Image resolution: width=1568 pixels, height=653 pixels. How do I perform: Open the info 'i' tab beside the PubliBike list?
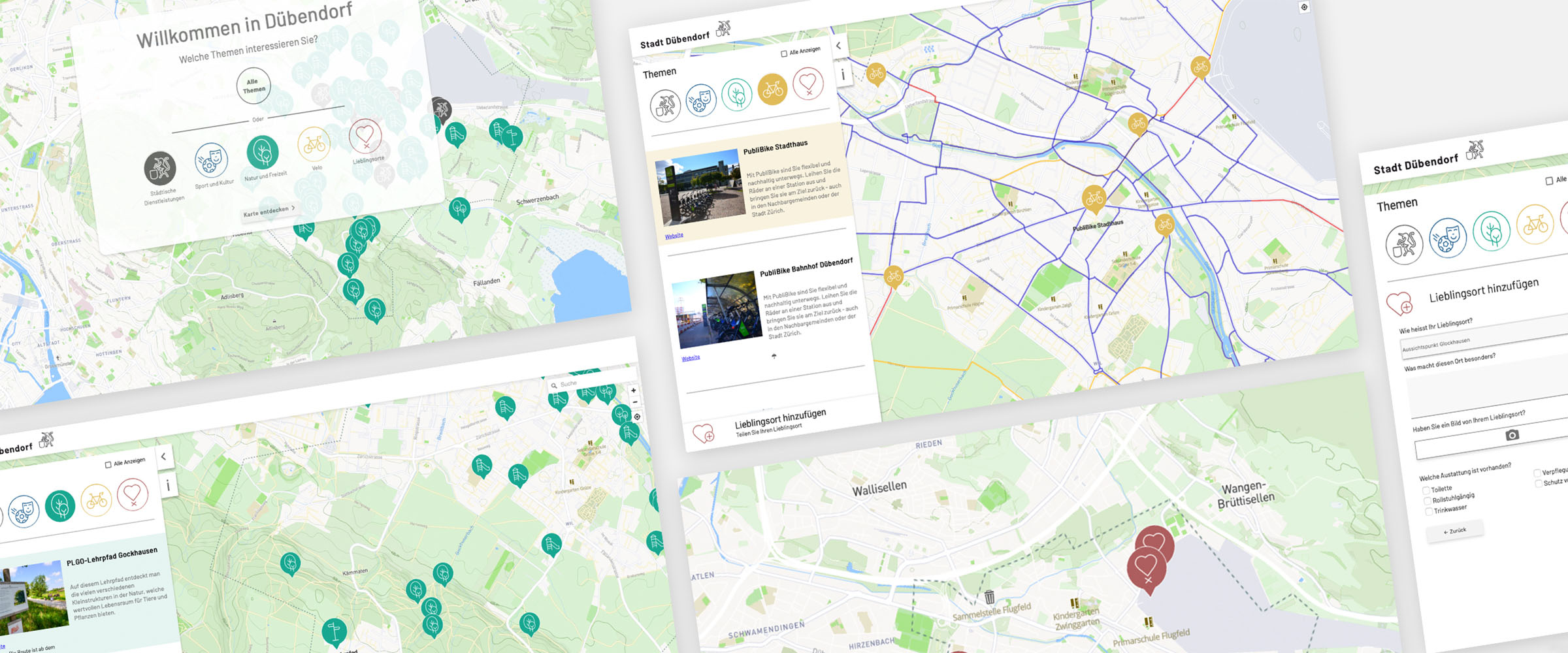coord(843,74)
